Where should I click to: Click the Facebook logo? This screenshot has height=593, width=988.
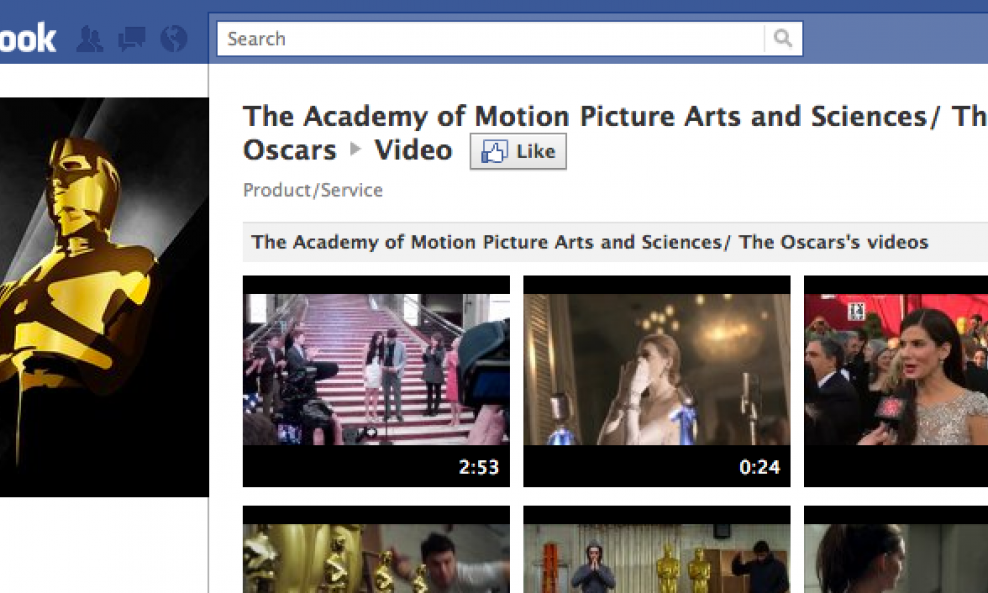[x=28, y=39]
